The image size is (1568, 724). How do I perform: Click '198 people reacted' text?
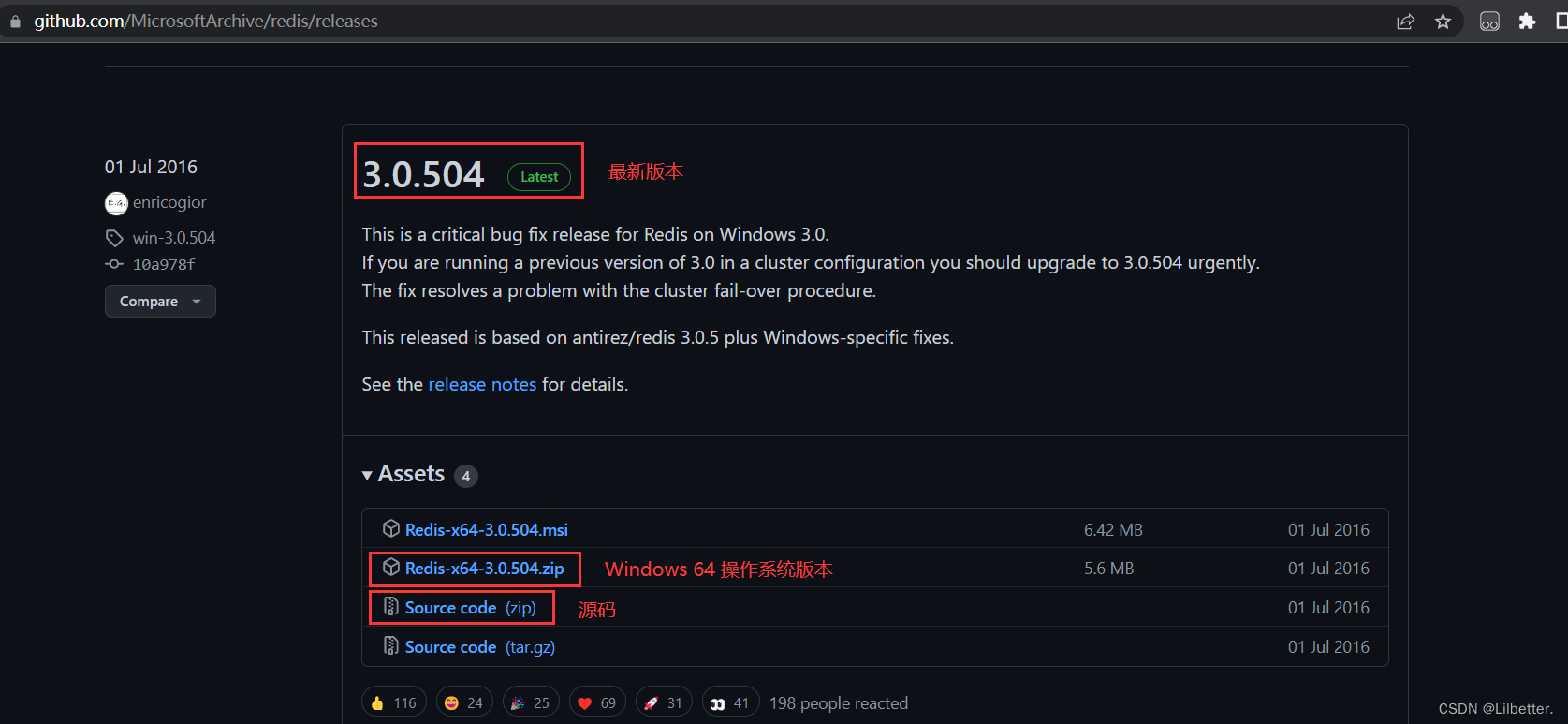point(839,702)
